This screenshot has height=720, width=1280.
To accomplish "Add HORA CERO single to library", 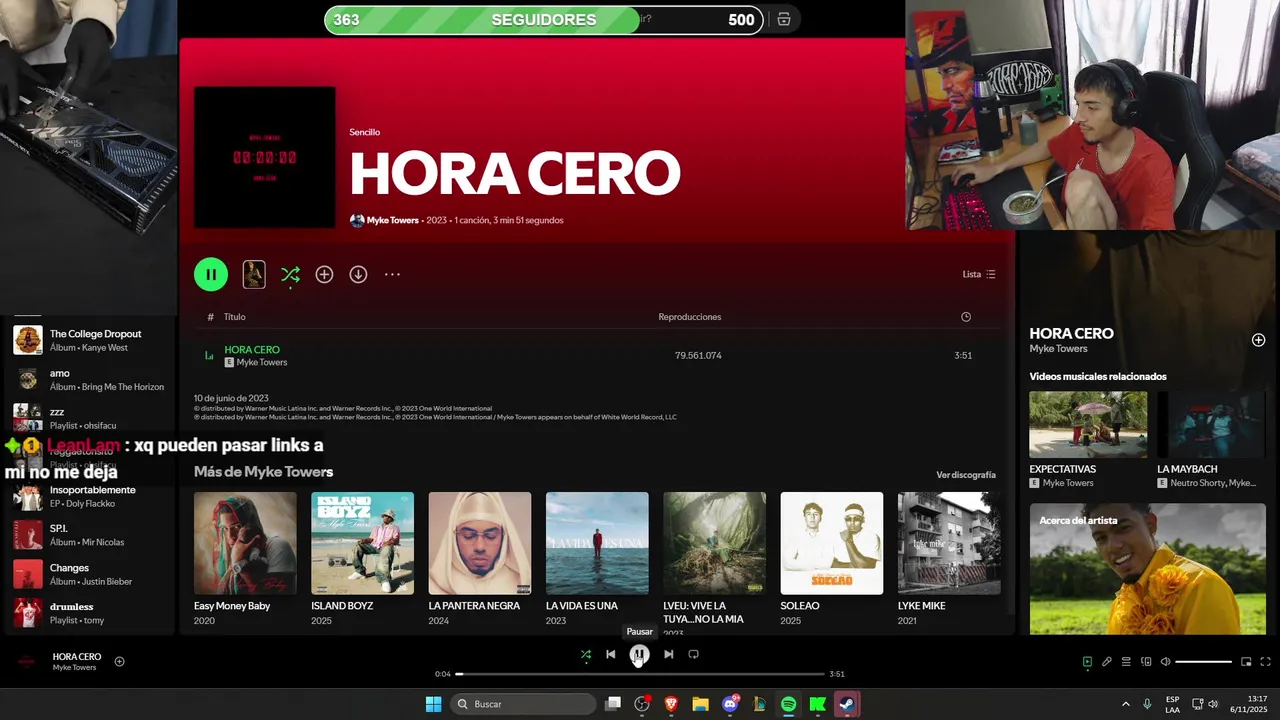I will coord(324,274).
